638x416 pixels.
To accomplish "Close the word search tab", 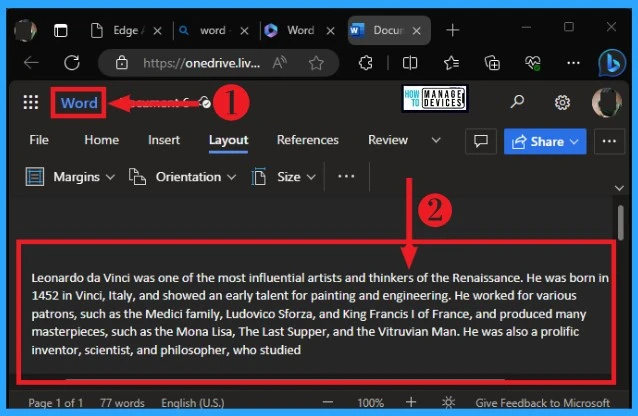I will pos(244,31).
